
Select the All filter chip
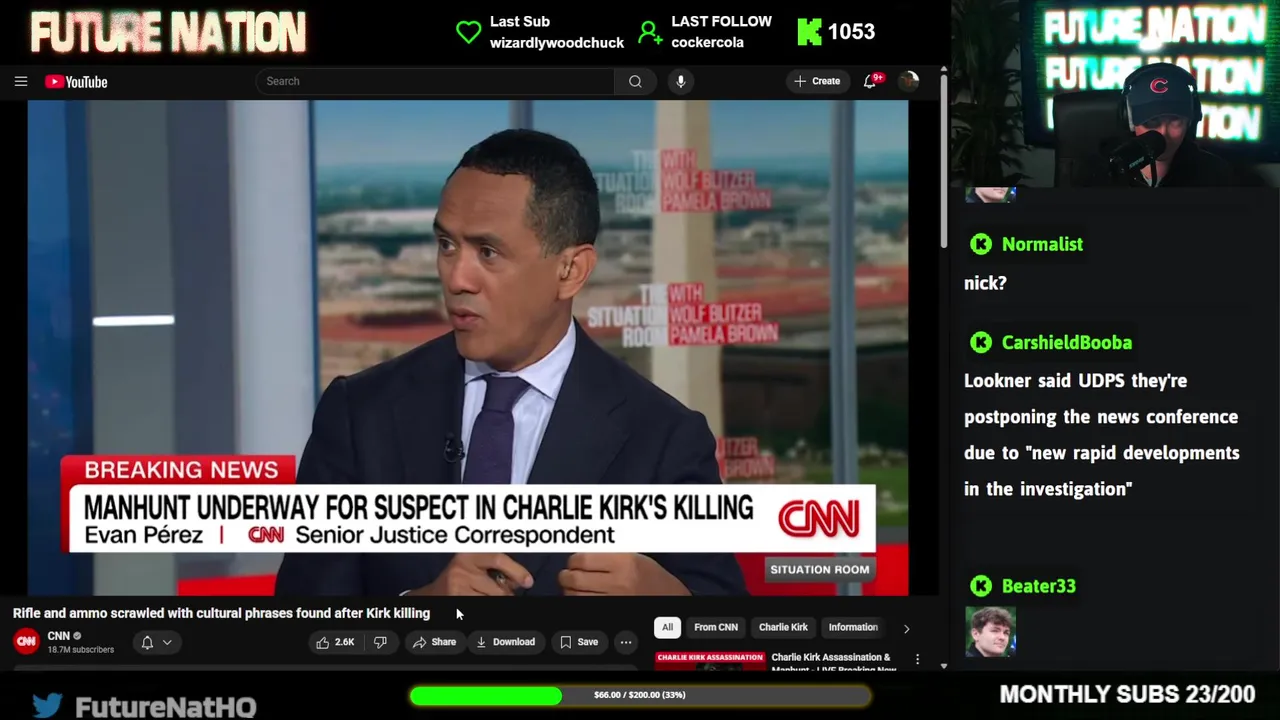point(667,627)
